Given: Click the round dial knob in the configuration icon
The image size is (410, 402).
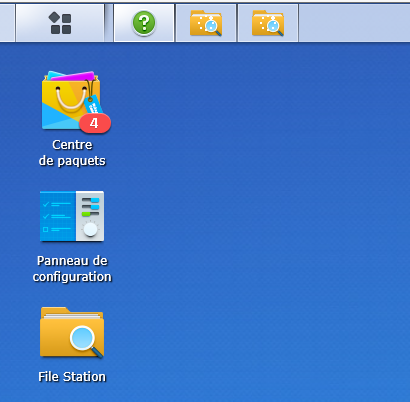Looking at the screenshot, I should coord(90,229).
